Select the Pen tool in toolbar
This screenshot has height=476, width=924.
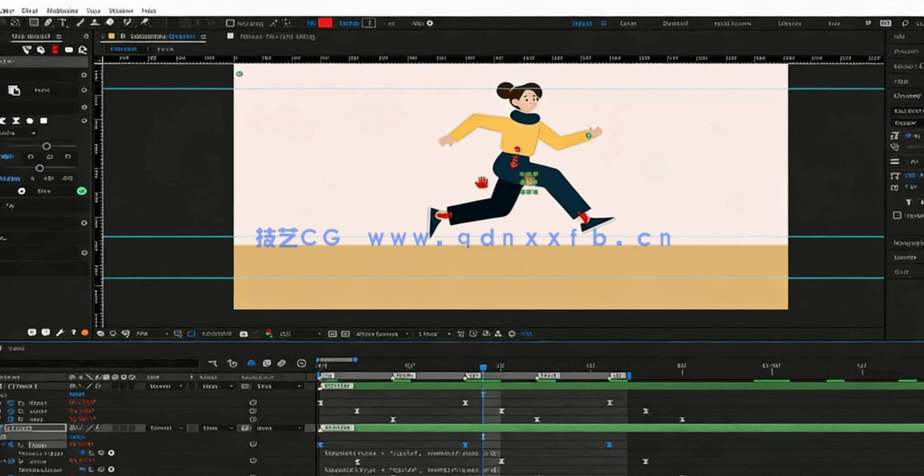pos(48,22)
